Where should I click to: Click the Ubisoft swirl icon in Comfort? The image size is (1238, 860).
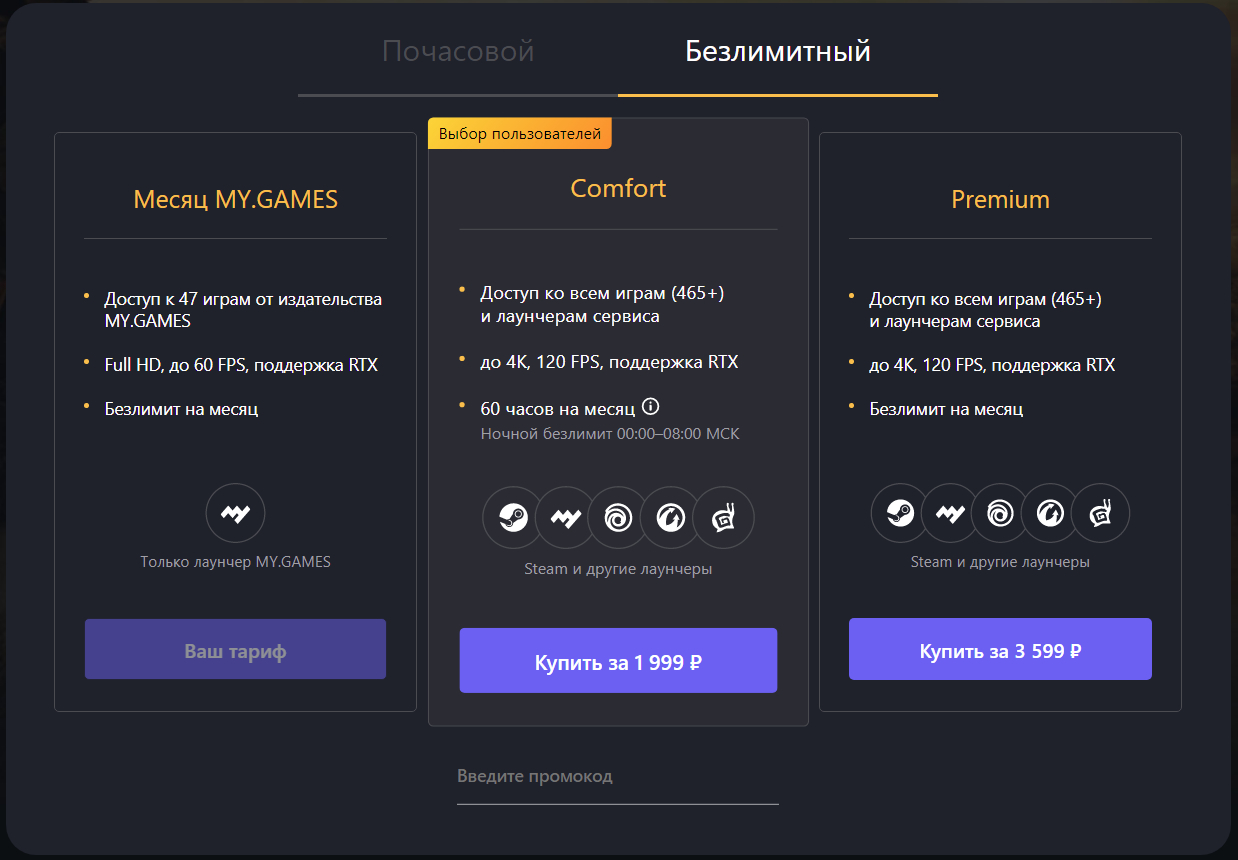[617, 518]
